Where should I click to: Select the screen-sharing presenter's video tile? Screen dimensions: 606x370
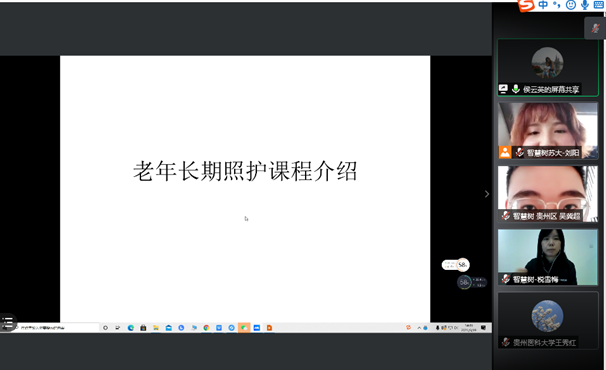pos(548,68)
